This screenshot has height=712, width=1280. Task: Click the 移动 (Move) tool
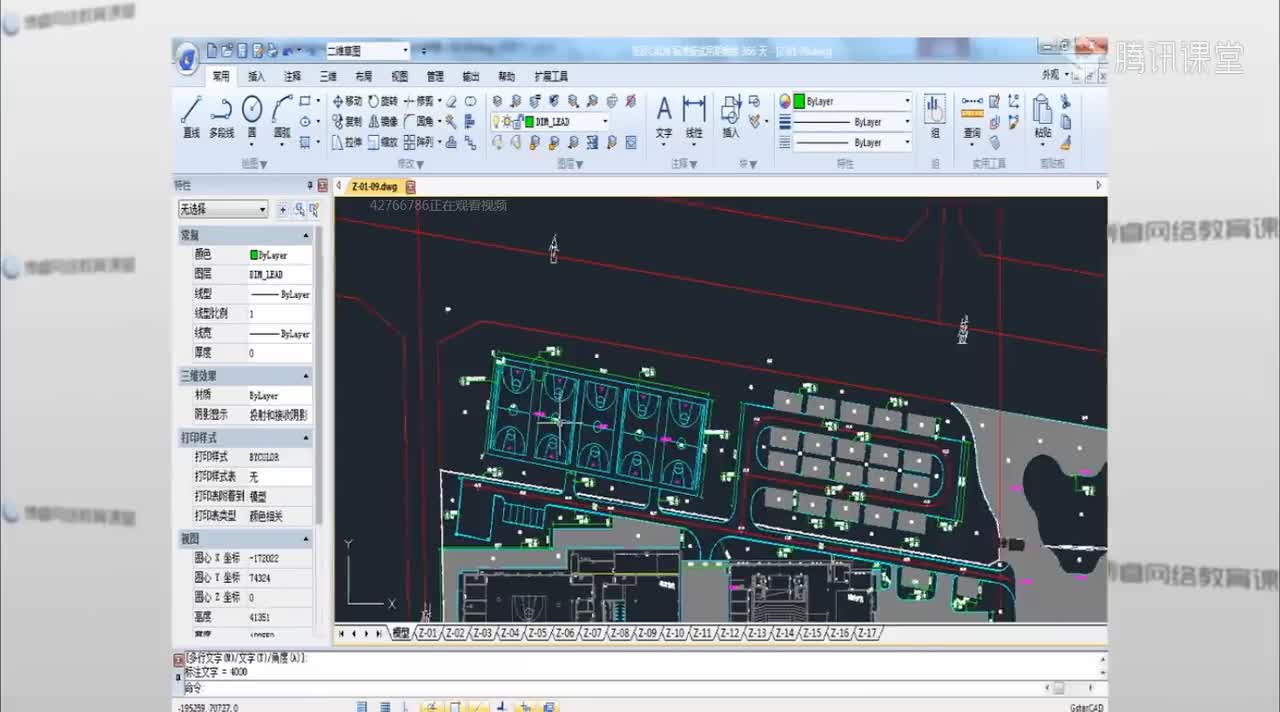point(348,101)
